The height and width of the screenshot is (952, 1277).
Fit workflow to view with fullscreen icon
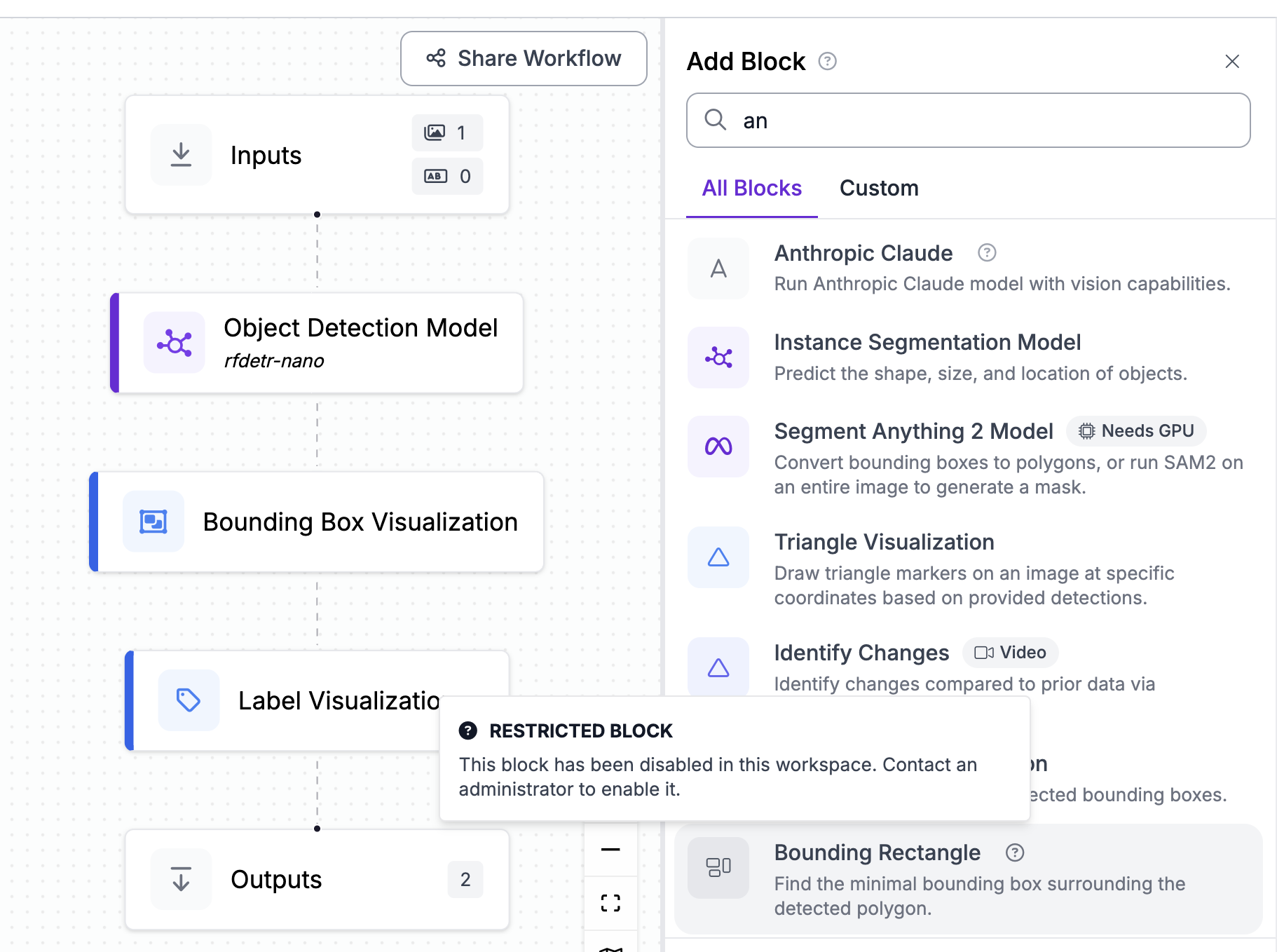tap(610, 903)
